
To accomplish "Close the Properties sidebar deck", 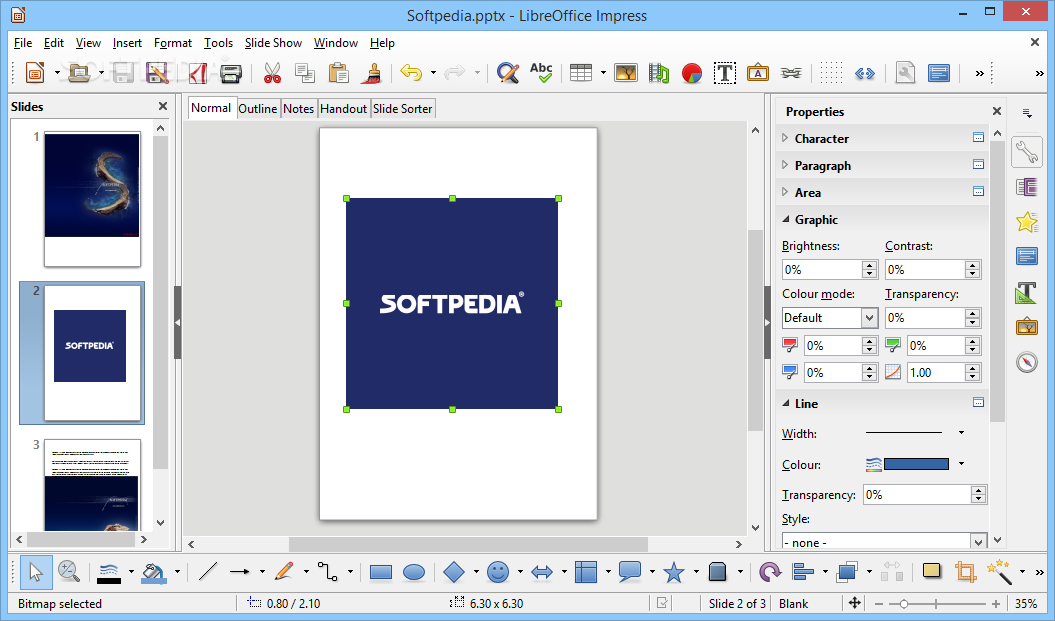I will tap(997, 111).
